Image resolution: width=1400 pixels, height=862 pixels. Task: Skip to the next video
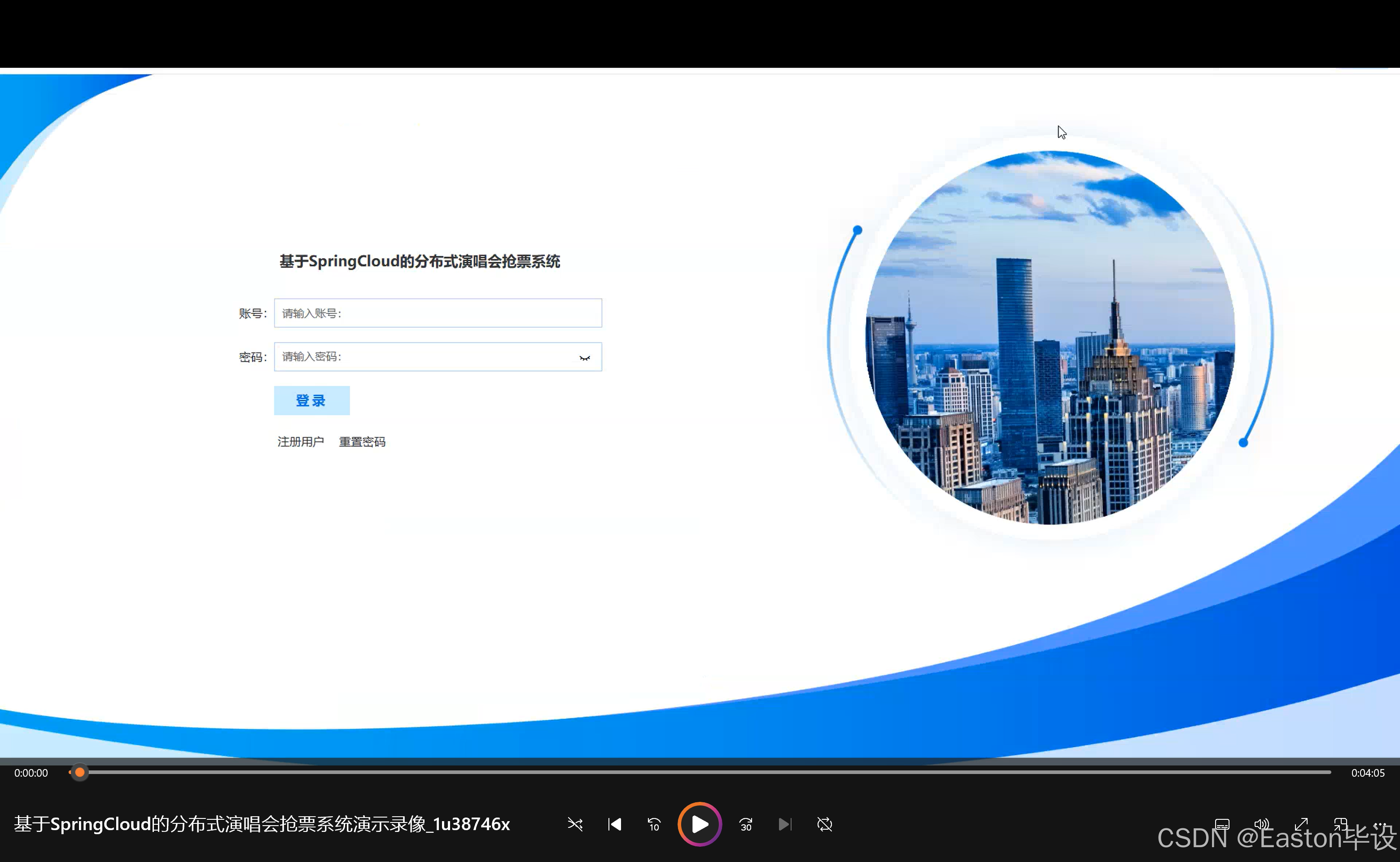785,824
